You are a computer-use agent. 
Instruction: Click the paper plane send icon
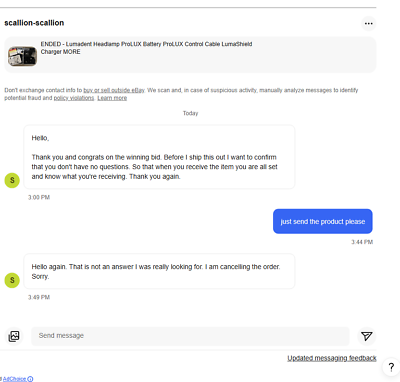(x=366, y=336)
